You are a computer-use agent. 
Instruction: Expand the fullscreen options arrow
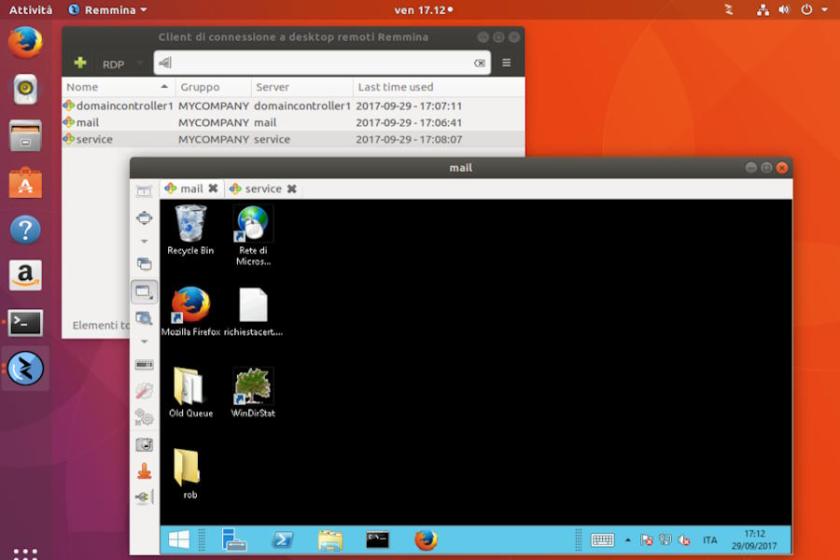pos(144,242)
